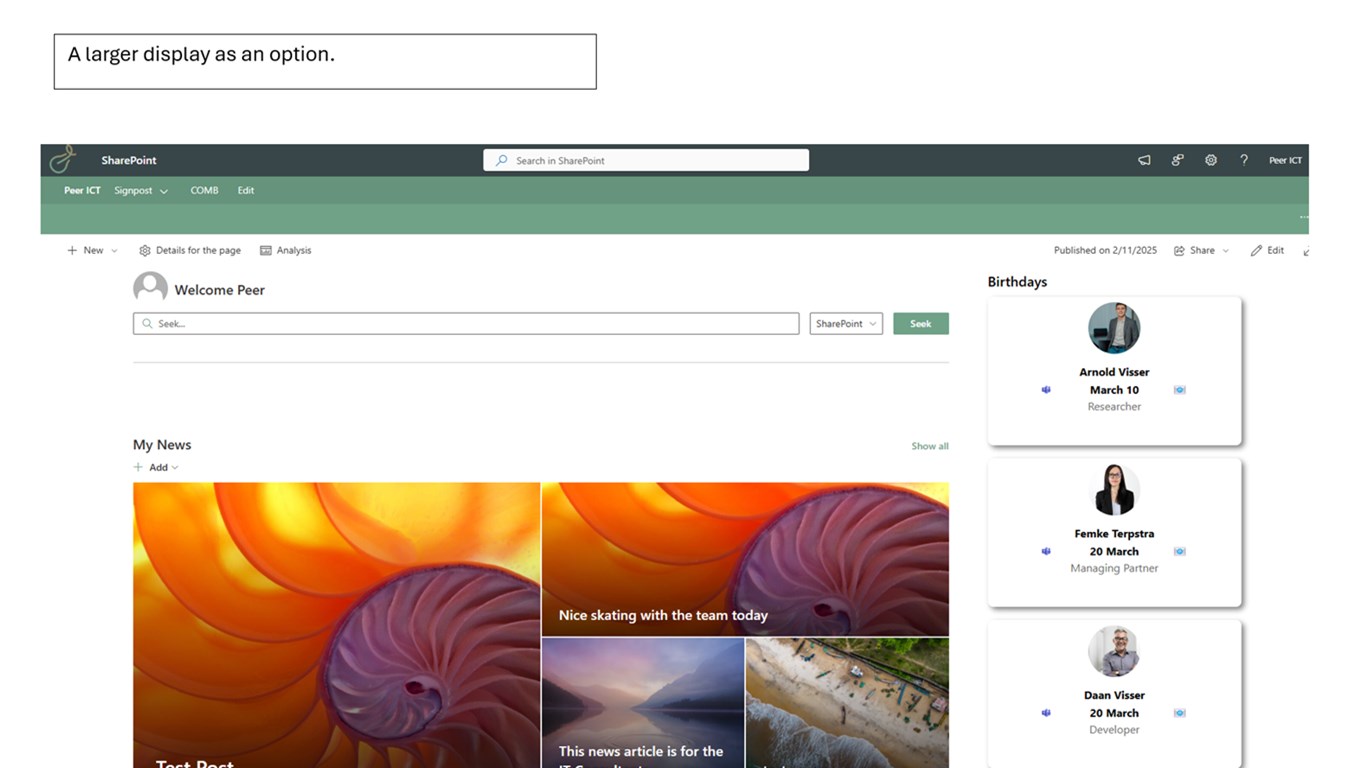The image size is (1366, 768).
Task: Click the pencil Edit page button
Action: 1267,250
